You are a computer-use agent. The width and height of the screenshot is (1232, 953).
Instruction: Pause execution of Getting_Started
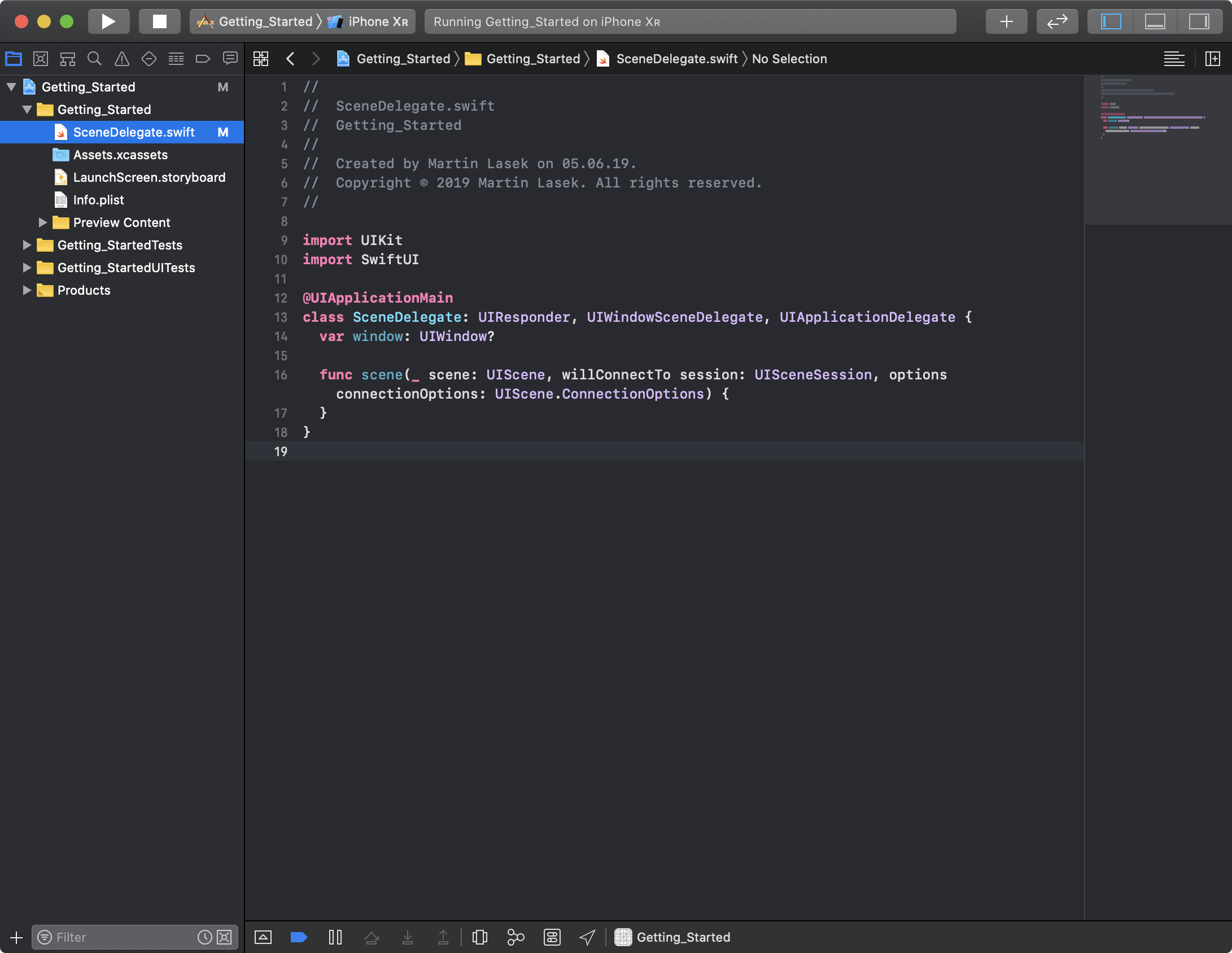(335, 937)
